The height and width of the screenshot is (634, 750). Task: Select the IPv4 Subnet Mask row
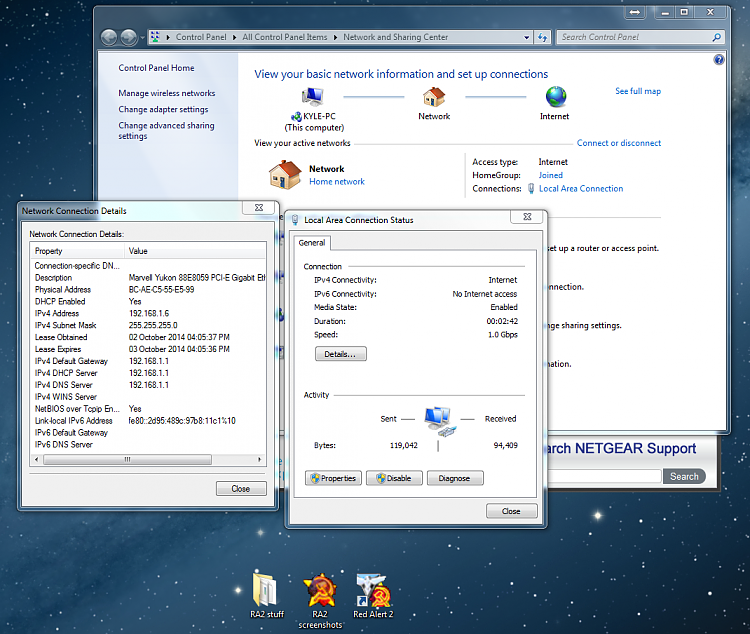click(148, 325)
